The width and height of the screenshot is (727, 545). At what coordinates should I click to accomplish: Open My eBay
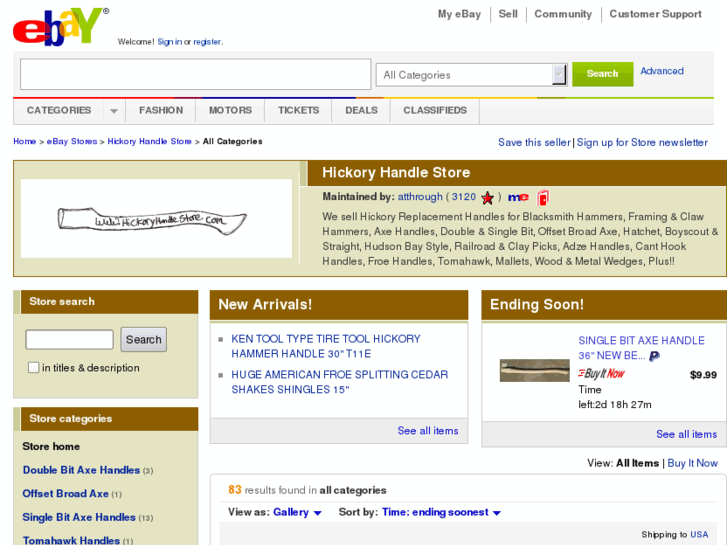459,14
